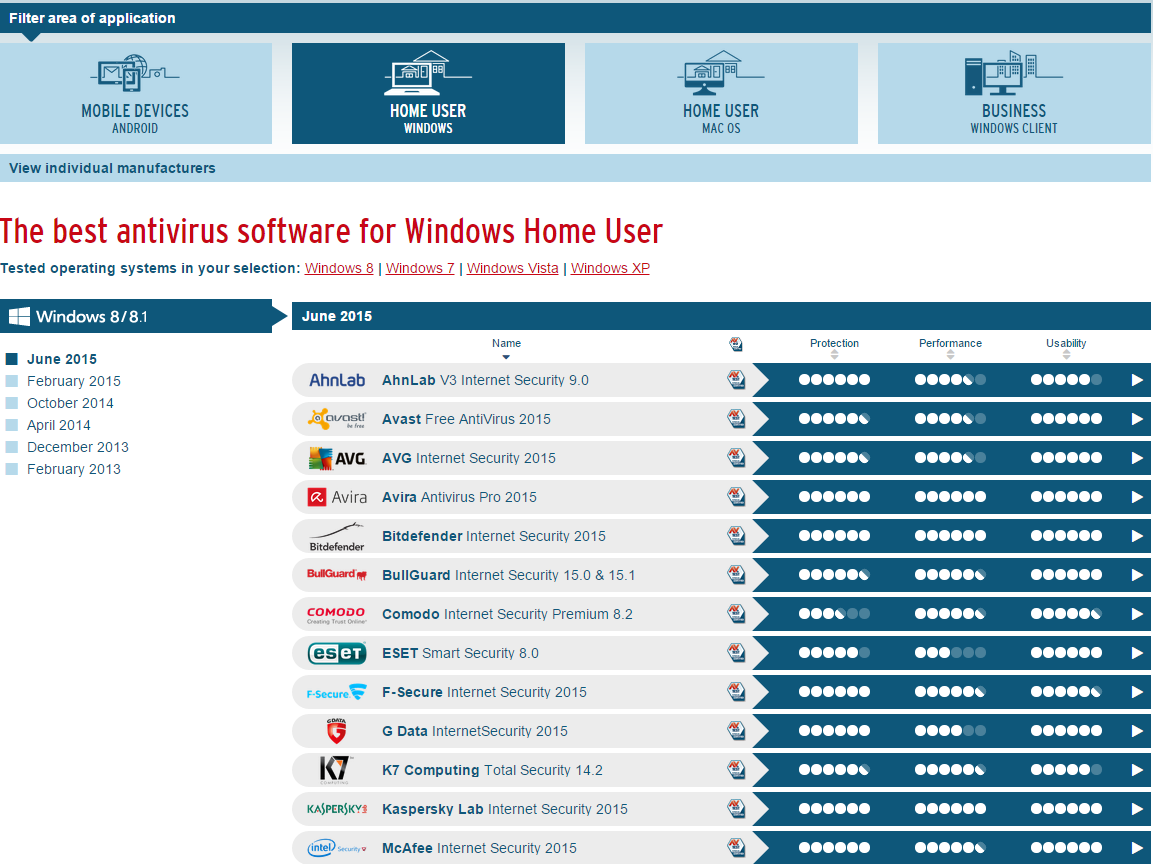Image resolution: width=1153 pixels, height=864 pixels.
Task: Click the F-Secure logo
Action: (x=336, y=693)
